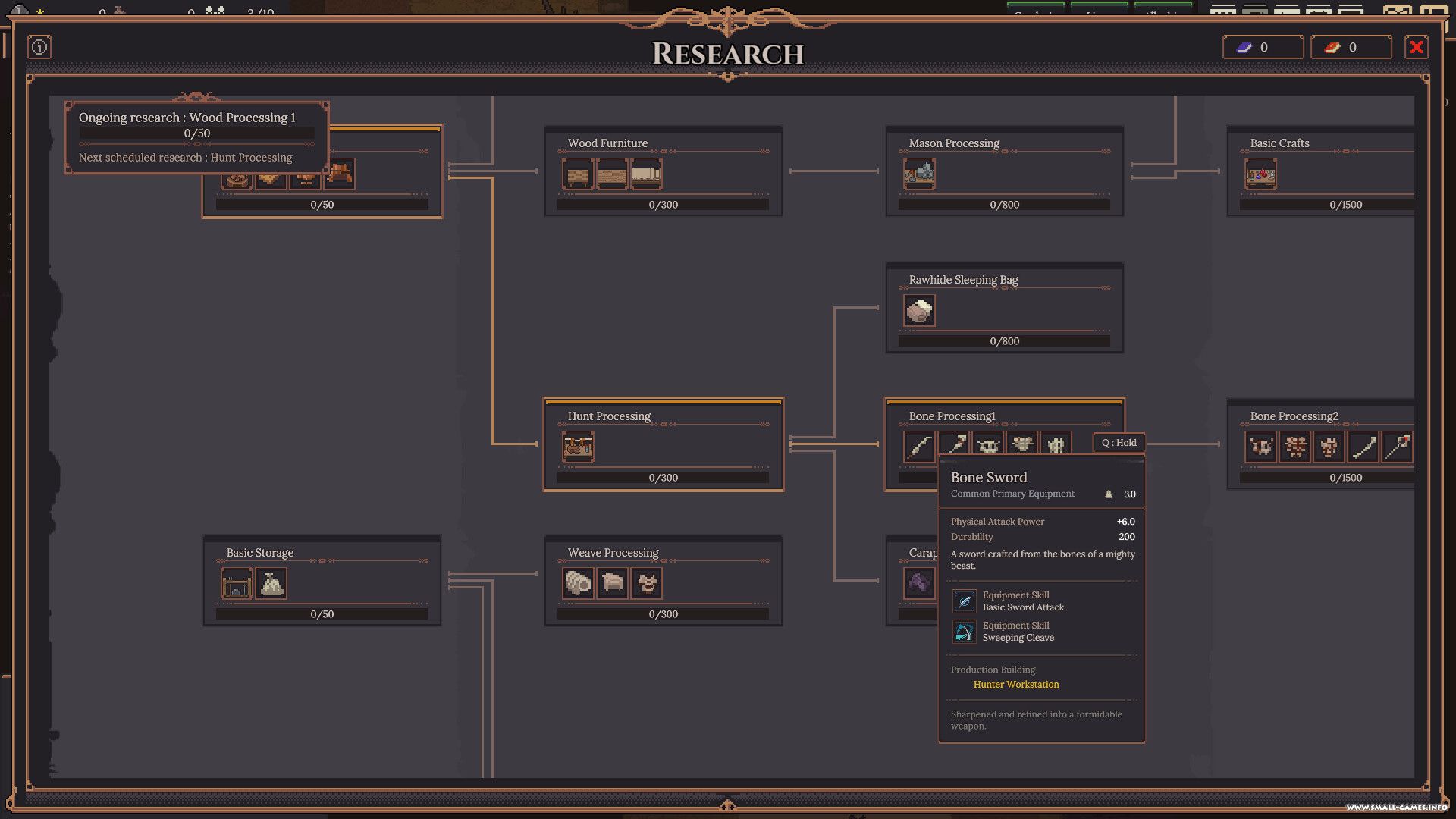Click the sack icon in Basic Storage
The width and height of the screenshot is (1456, 819).
[x=271, y=584]
